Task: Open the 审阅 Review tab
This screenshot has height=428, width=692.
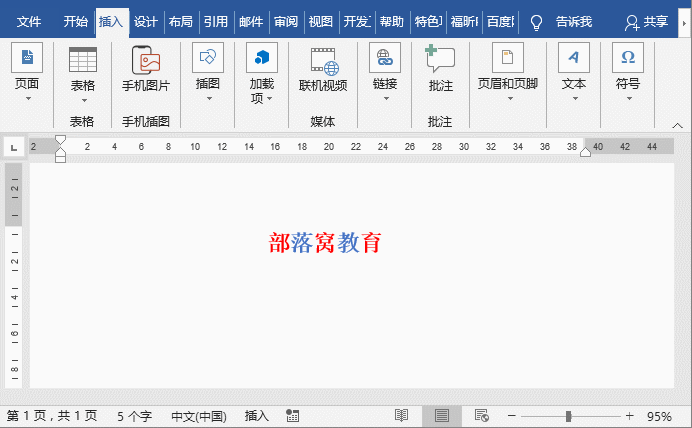Action: pyautogui.click(x=286, y=22)
